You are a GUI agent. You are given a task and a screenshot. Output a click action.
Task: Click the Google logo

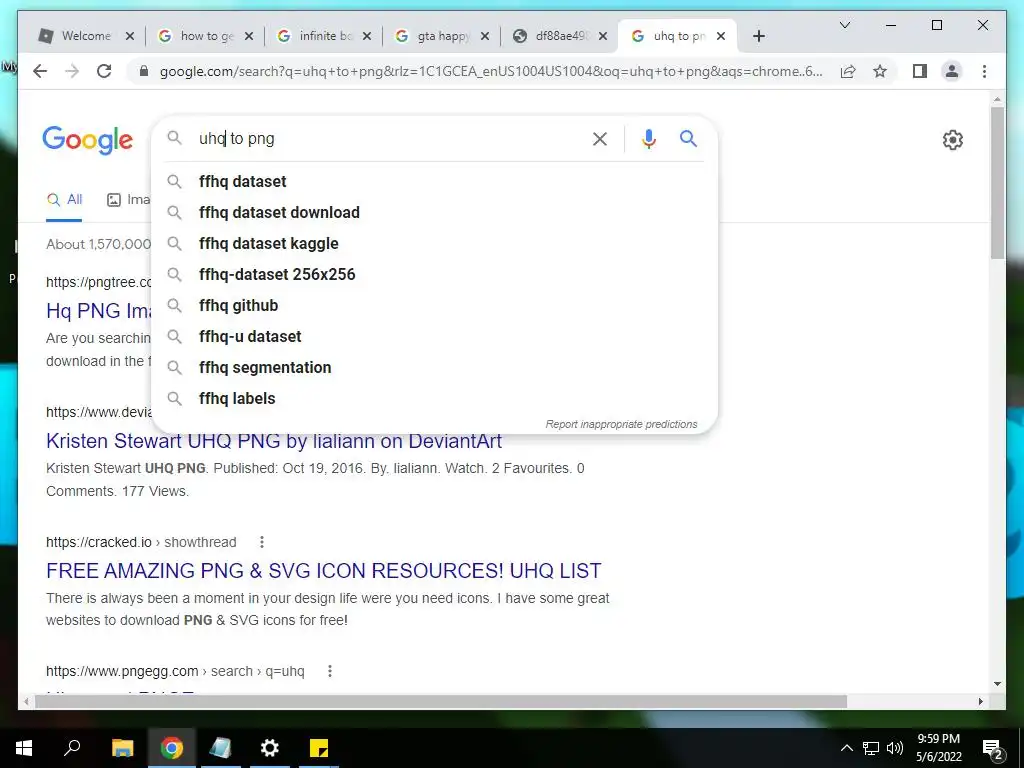(88, 140)
